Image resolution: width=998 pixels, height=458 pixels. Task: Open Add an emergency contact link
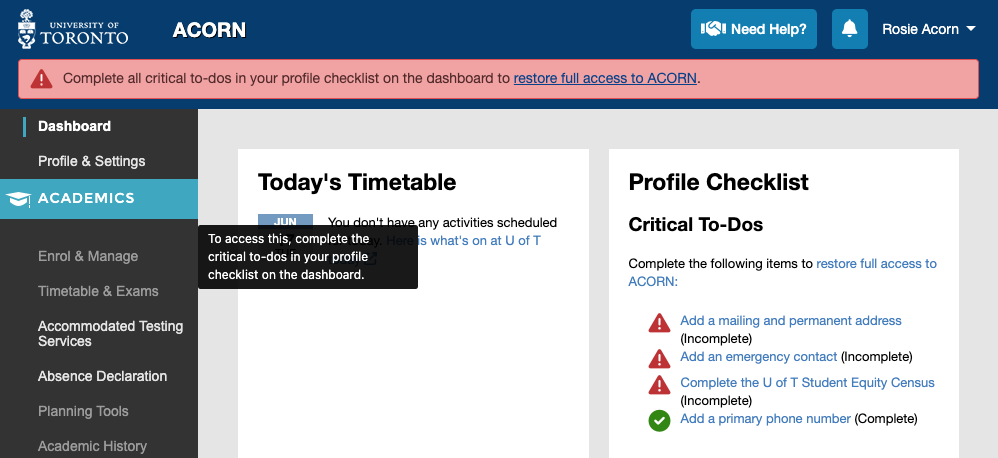pos(759,356)
